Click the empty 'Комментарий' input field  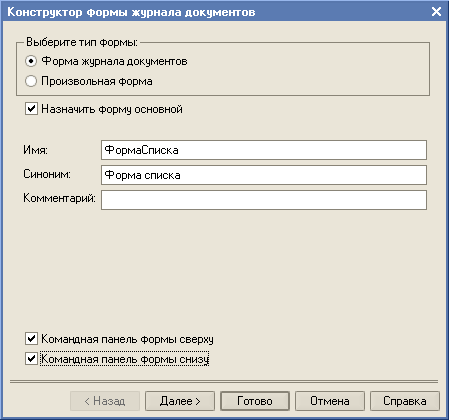264,200
